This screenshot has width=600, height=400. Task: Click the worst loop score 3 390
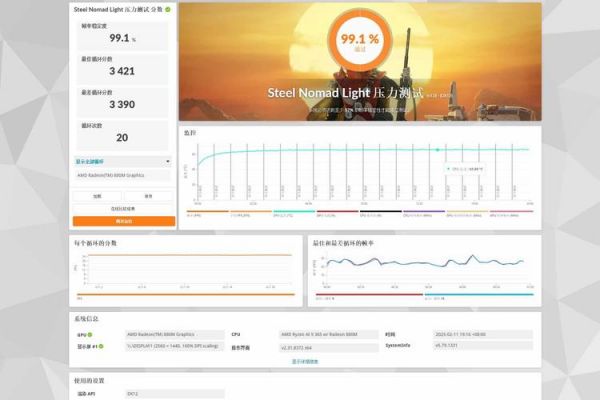(x=122, y=104)
